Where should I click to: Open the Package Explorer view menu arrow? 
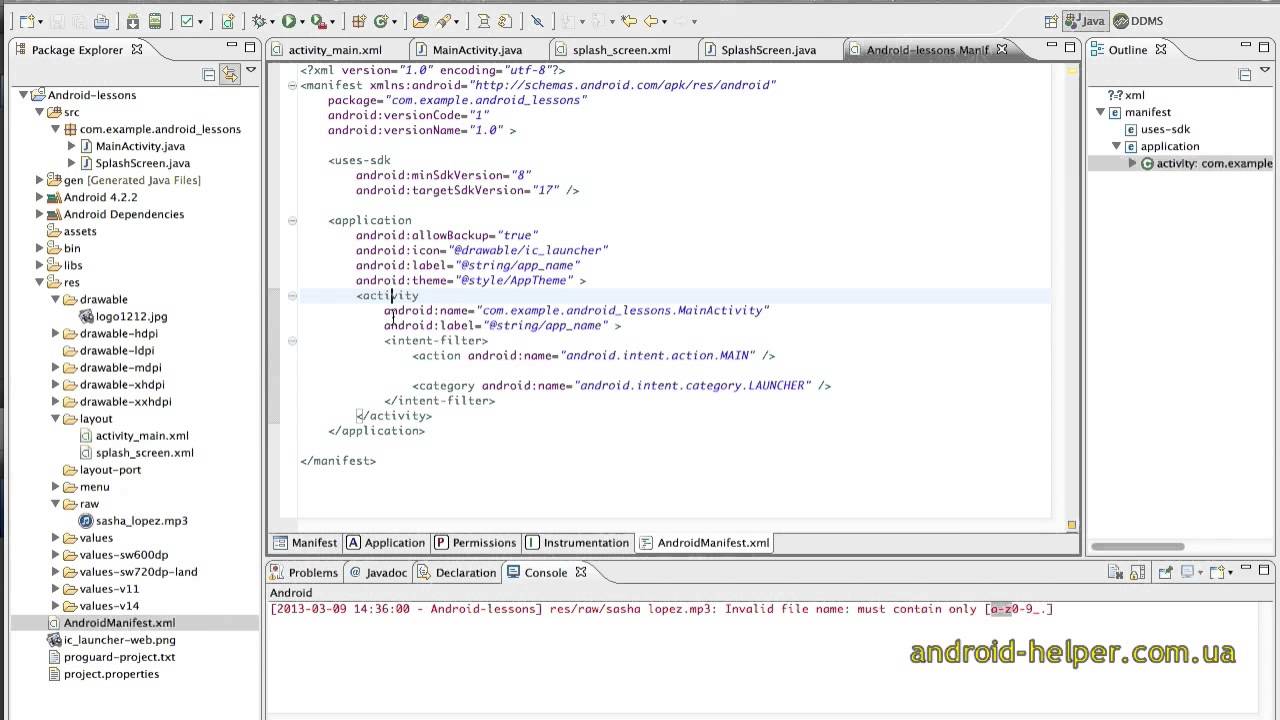(x=251, y=71)
